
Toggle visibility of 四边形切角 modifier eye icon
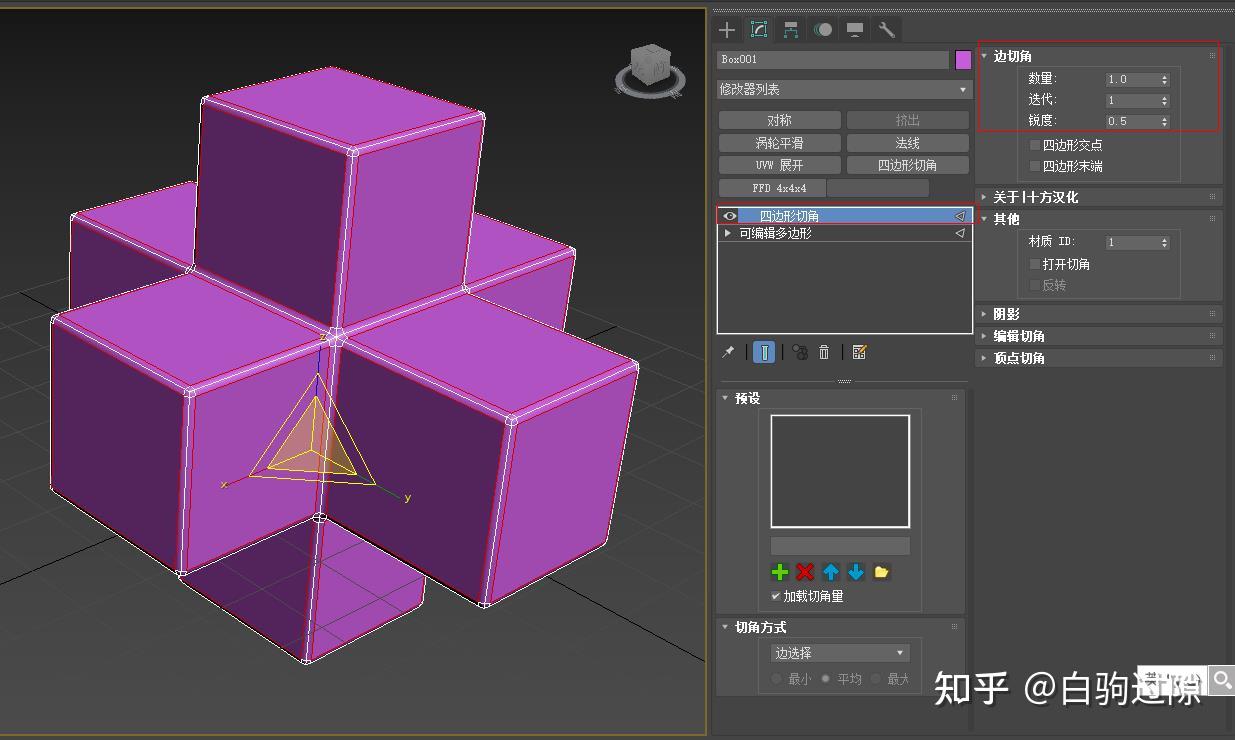[x=729, y=215]
